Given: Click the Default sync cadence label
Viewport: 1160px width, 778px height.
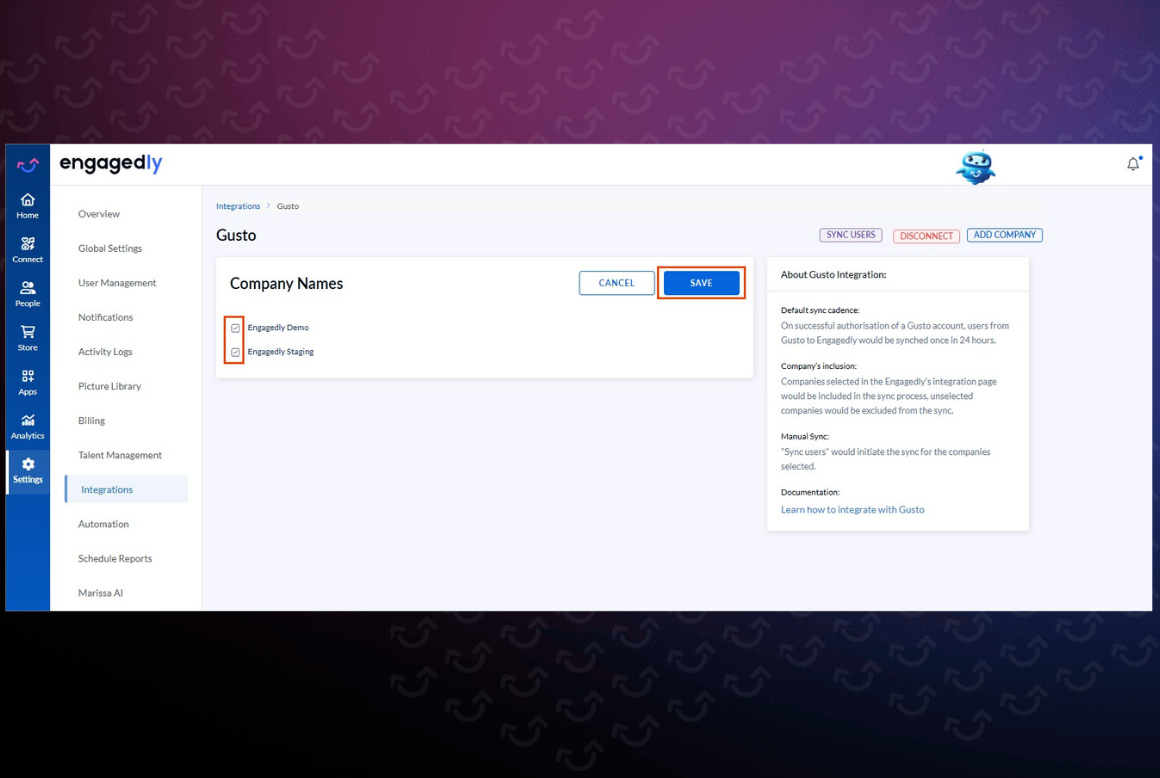Looking at the screenshot, I should (x=820, y=310).
